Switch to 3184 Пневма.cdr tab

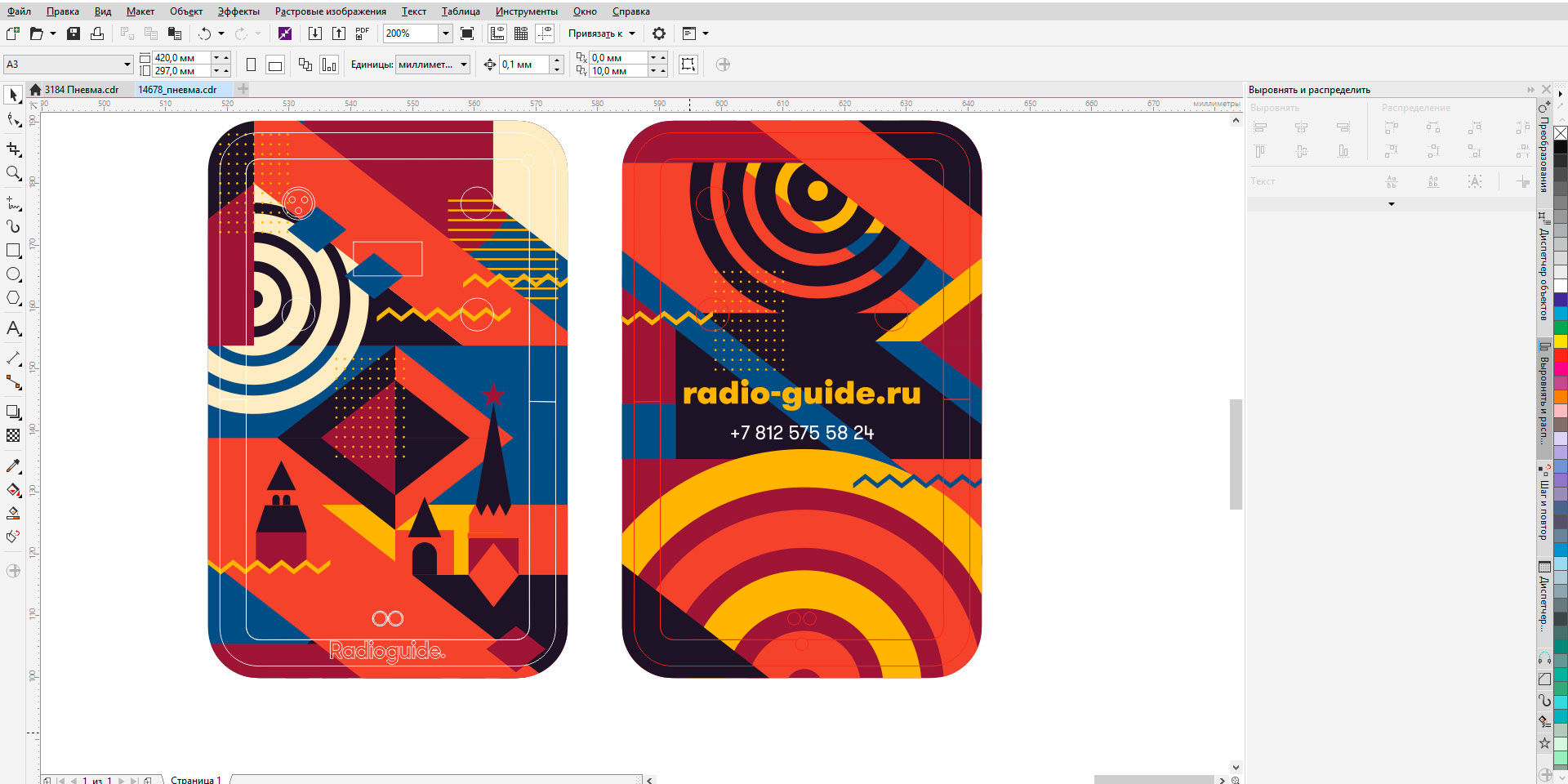(81, 90)
